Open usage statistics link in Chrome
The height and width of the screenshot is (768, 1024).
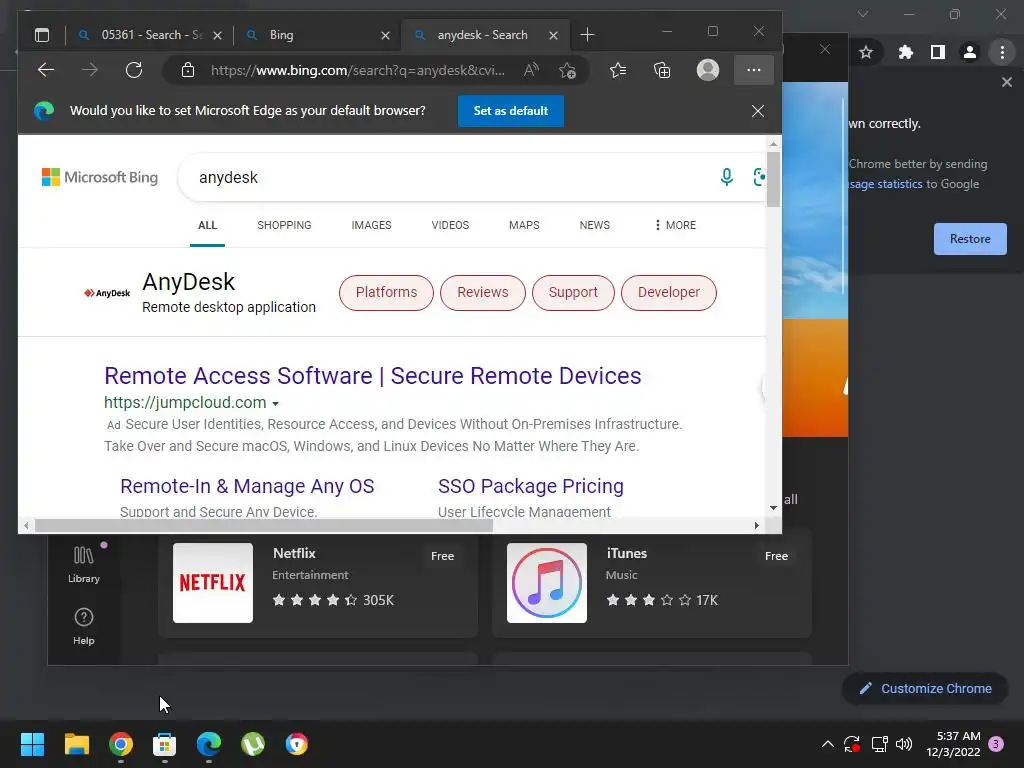886,184
